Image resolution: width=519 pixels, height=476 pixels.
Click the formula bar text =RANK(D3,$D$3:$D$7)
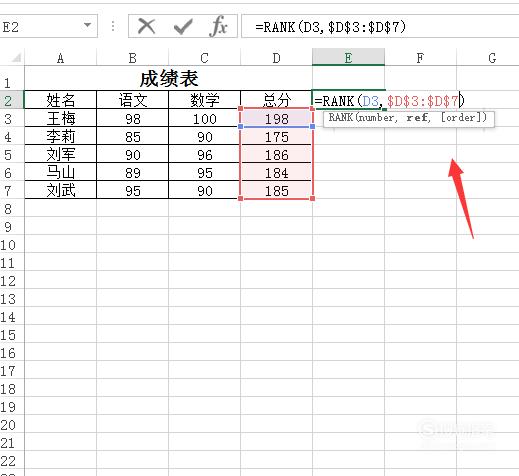[x=330, y=27]
